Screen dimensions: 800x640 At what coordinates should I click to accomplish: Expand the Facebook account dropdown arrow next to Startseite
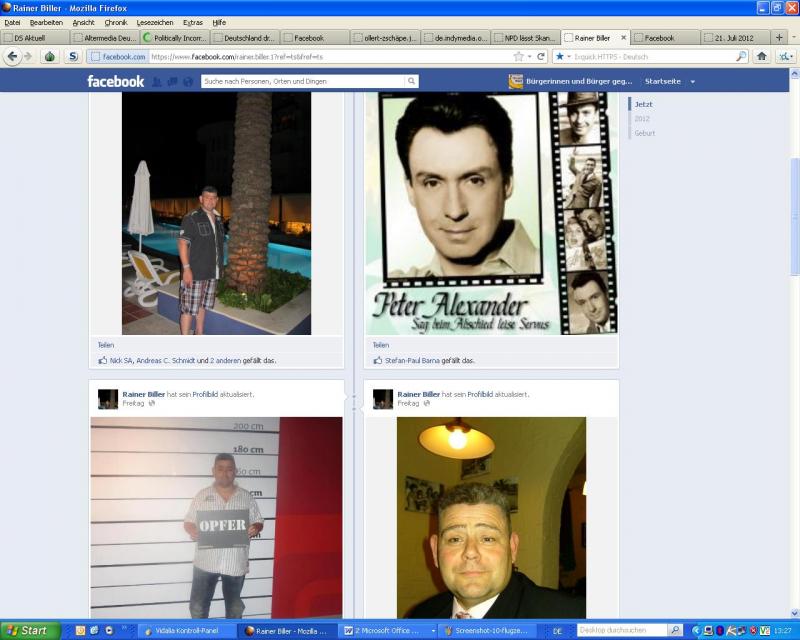pos(692,82)
